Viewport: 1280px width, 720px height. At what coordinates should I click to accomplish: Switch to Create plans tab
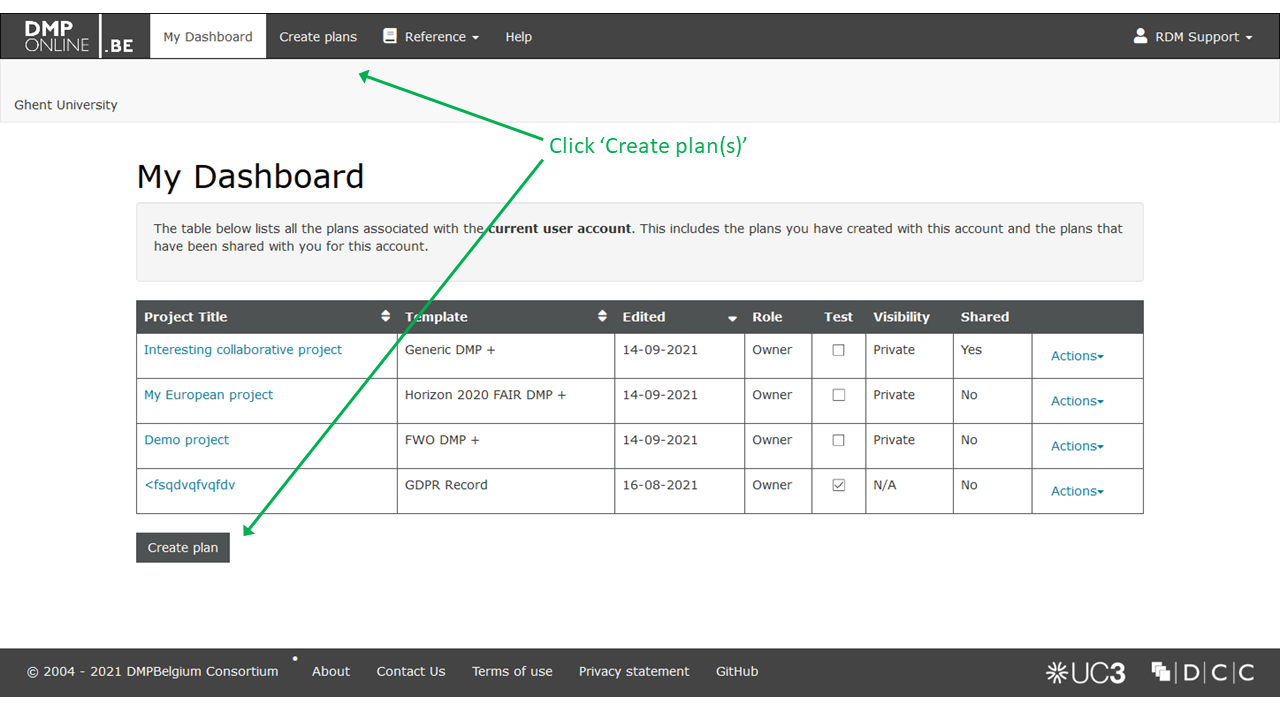pyautogui.click(x=318, y=37)
